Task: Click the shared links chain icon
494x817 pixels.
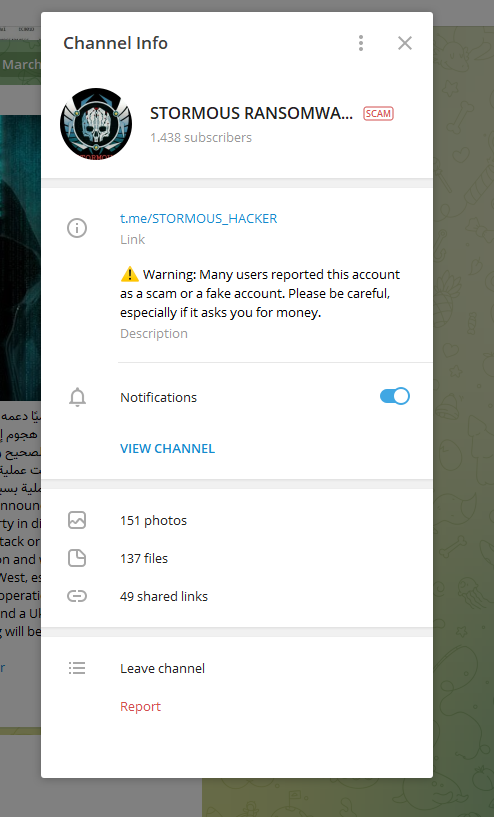Action: pos(77,596)
